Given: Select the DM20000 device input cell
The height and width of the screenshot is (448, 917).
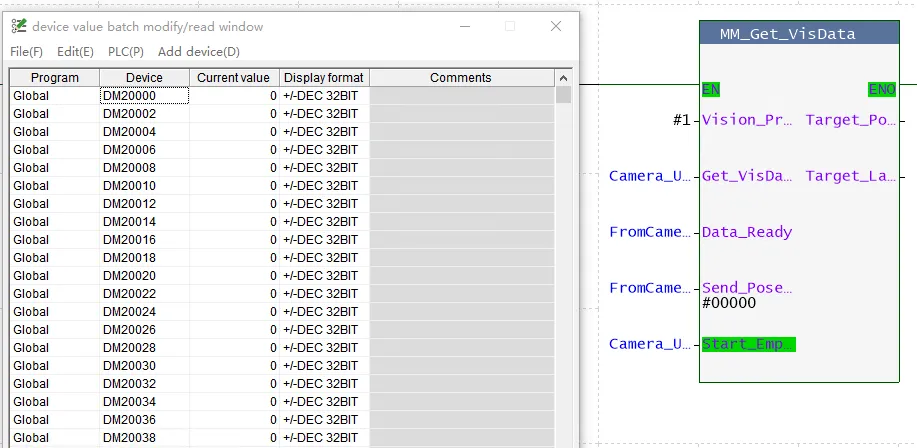Looking at the screenshot, I should point(144,96).
